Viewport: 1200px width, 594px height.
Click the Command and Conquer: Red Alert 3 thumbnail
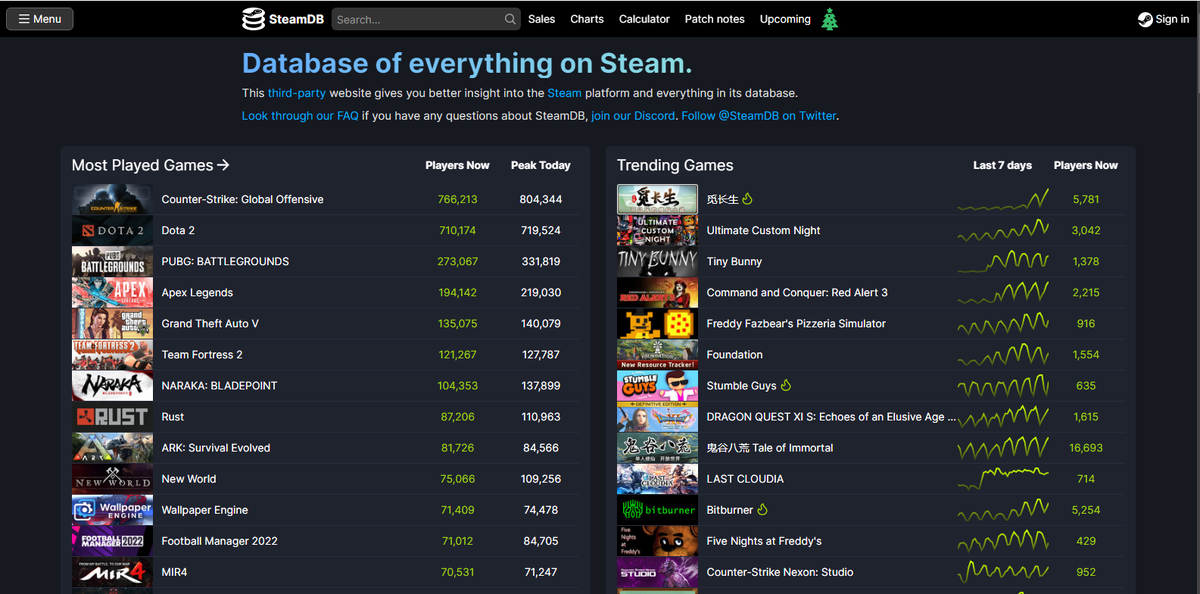pos(657,292)
